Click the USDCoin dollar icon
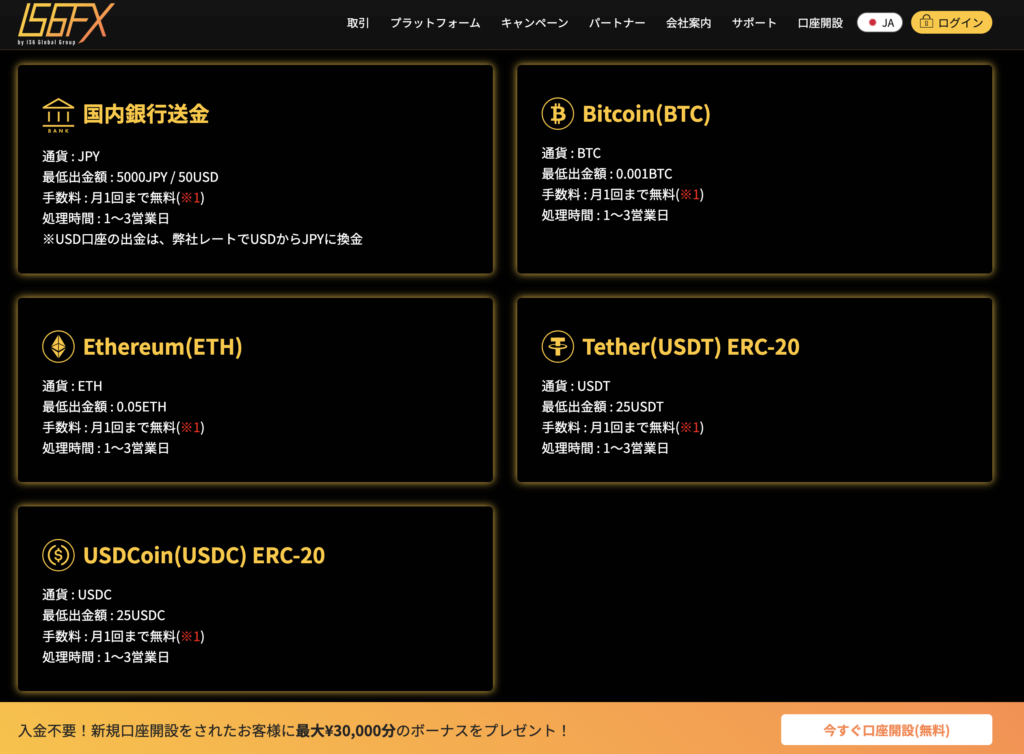 pos(58,555)
